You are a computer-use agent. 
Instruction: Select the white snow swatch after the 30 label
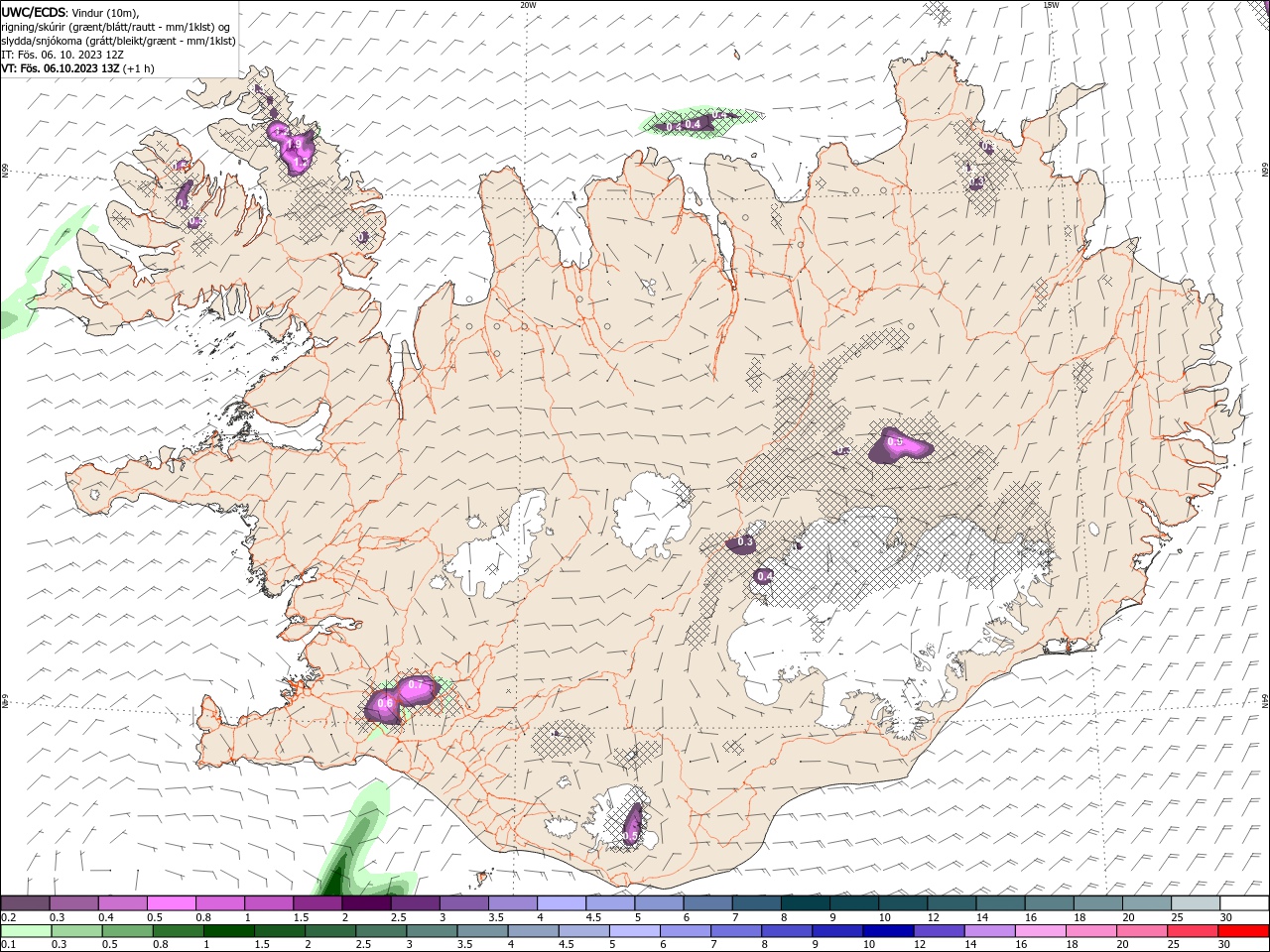tap(1245, 902)
